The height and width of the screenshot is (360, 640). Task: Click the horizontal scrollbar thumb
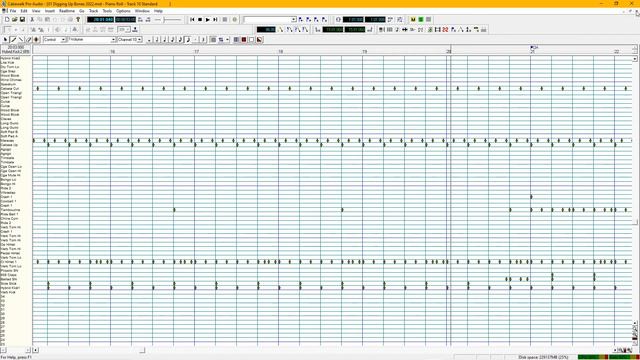click(142, 350)
